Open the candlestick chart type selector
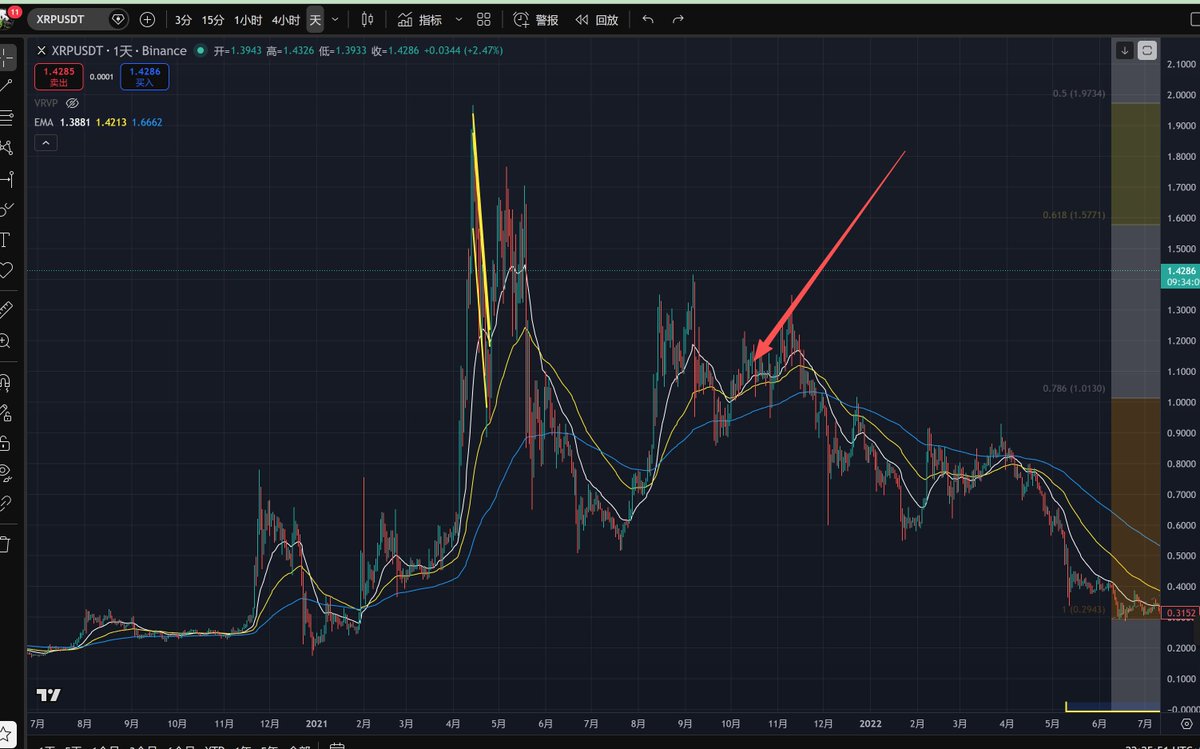Screen dimensions: 1200x749 click(x=368, y=19)
